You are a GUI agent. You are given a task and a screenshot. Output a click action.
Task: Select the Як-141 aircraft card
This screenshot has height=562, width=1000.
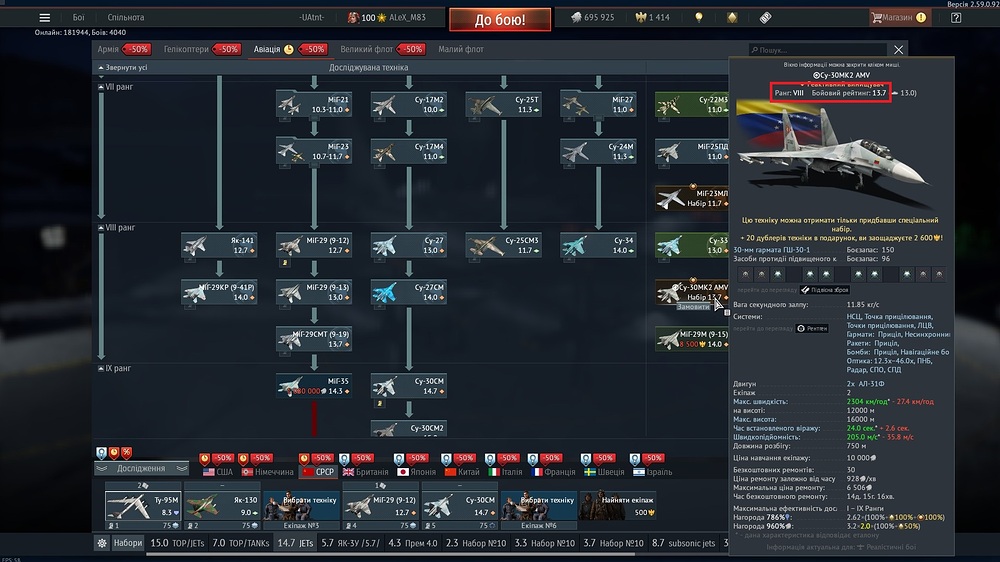pyautogui.click(x=219, y=246)
